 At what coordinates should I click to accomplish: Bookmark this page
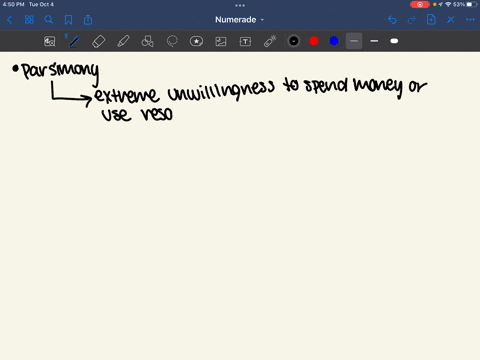click(x=68, y=20)
